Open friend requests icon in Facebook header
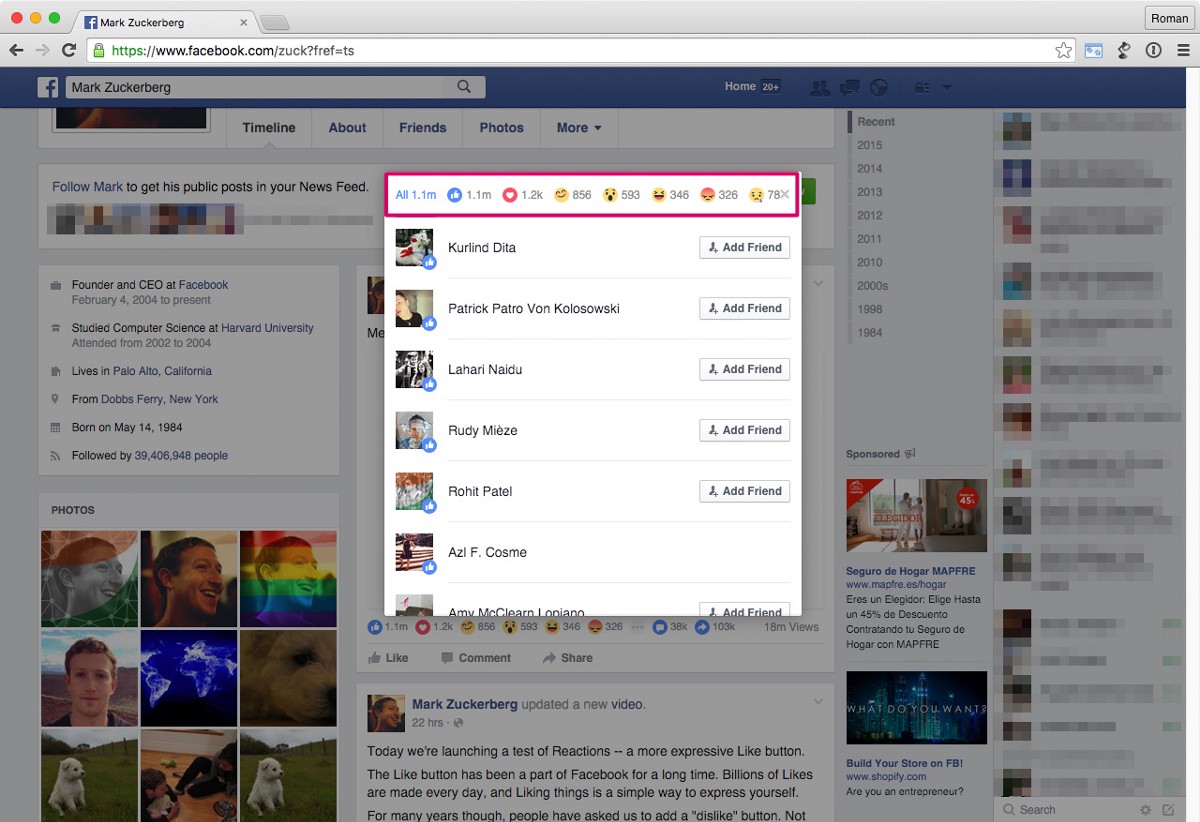The width and height of the screenshot is (1200, 822). tap(820, 88)
